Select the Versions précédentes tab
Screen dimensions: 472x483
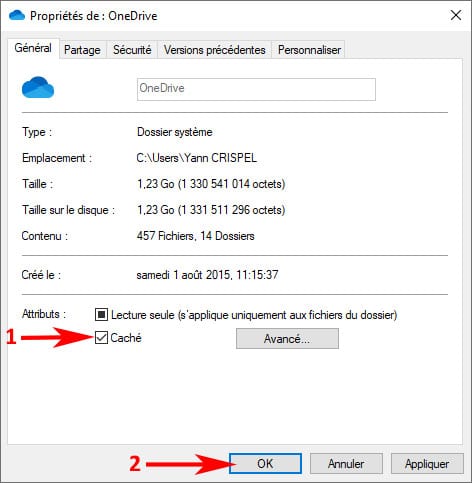tap(215, 50)
